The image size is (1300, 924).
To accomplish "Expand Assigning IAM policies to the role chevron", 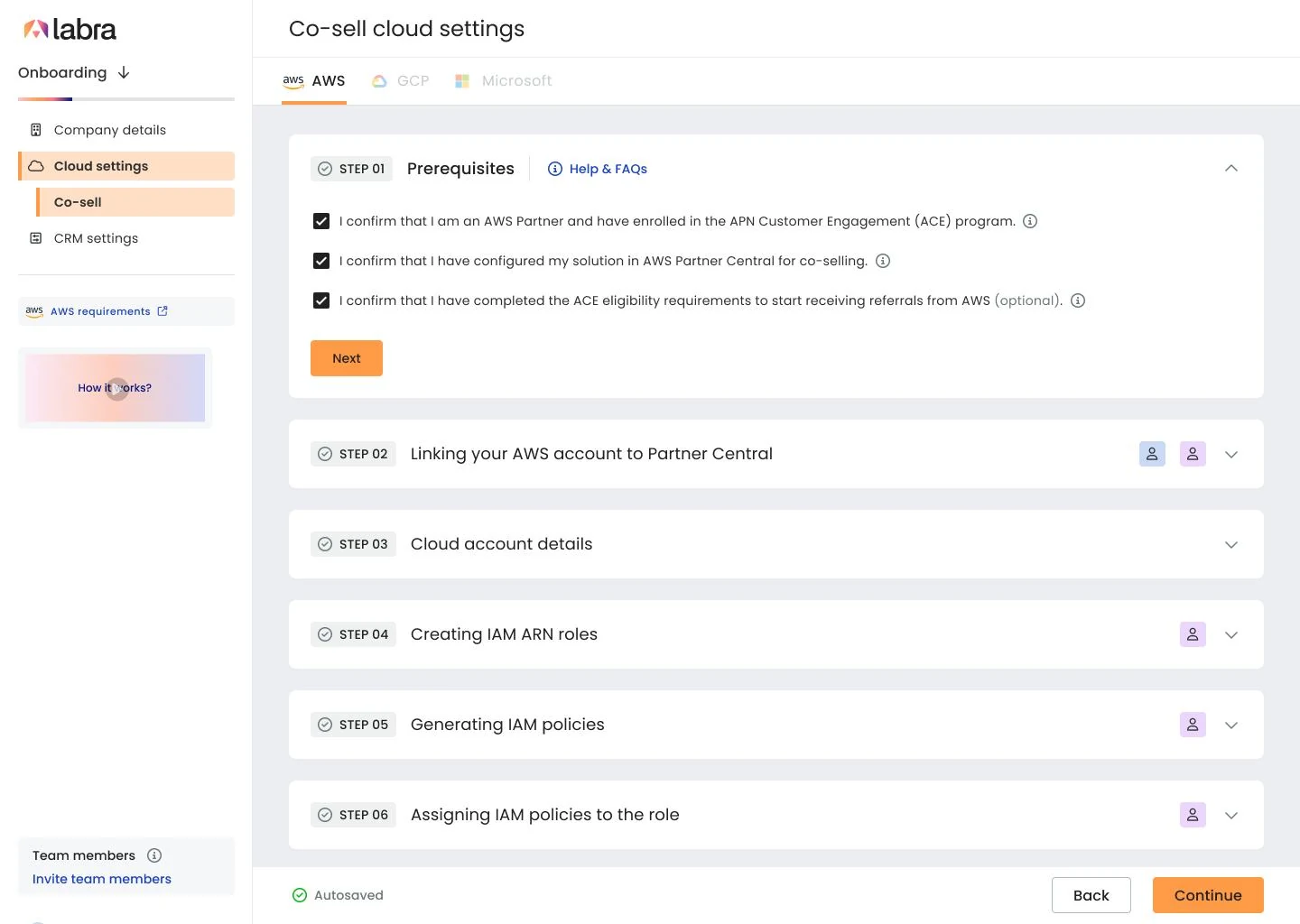I will tap(1231, 815).
